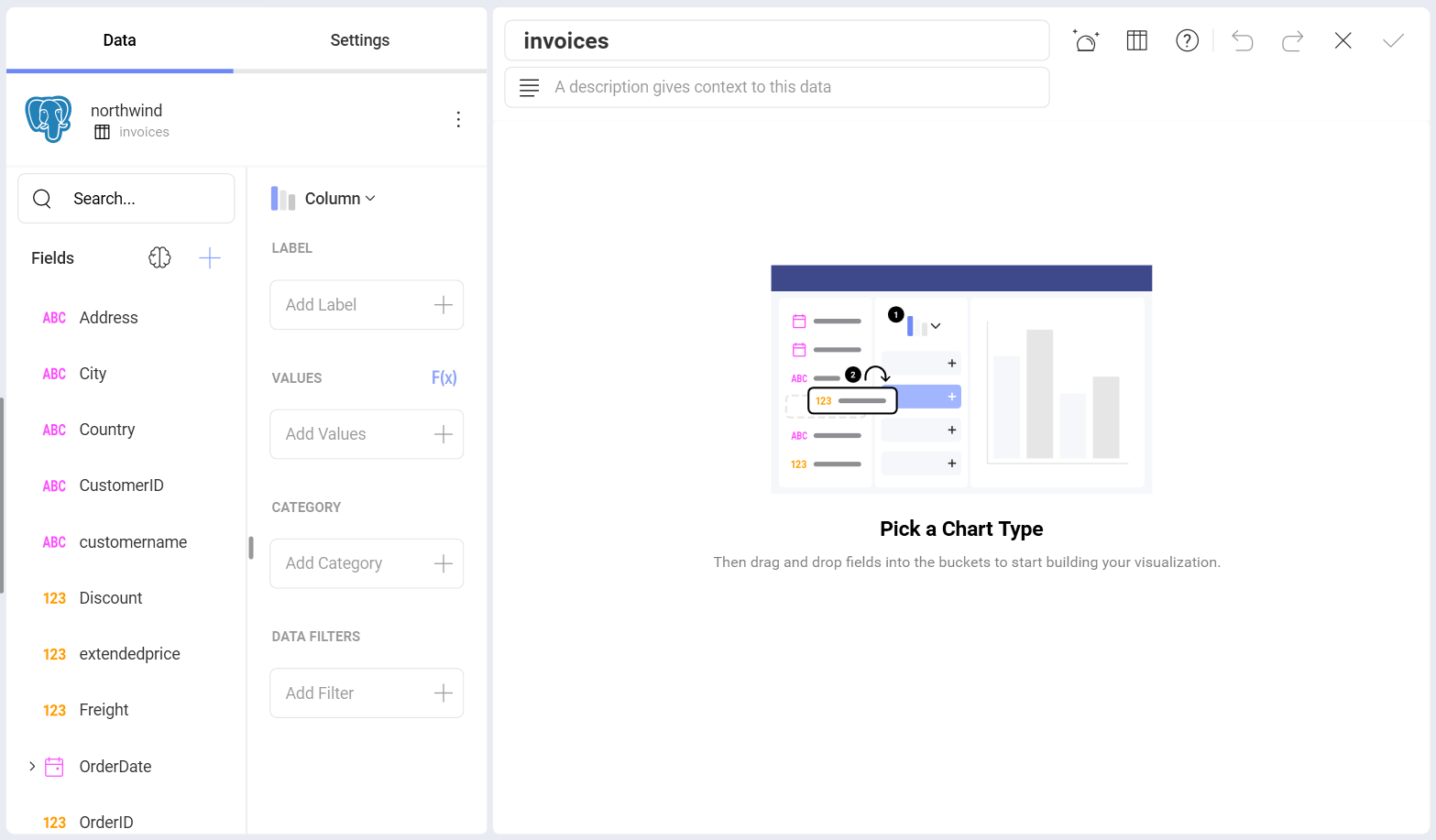Switch to the Data tab
The height and width of the screenshot is (840, 1436).
point(119,40)
